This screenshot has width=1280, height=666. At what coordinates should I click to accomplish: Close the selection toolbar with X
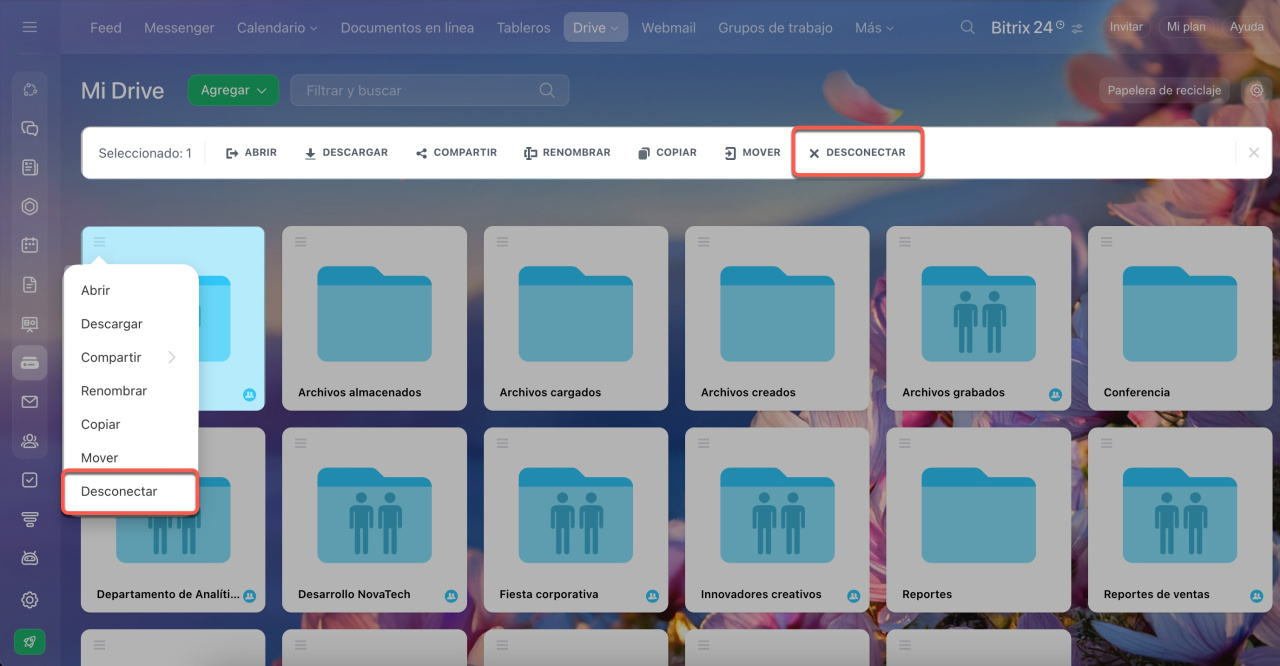[x=1253, y=153]
